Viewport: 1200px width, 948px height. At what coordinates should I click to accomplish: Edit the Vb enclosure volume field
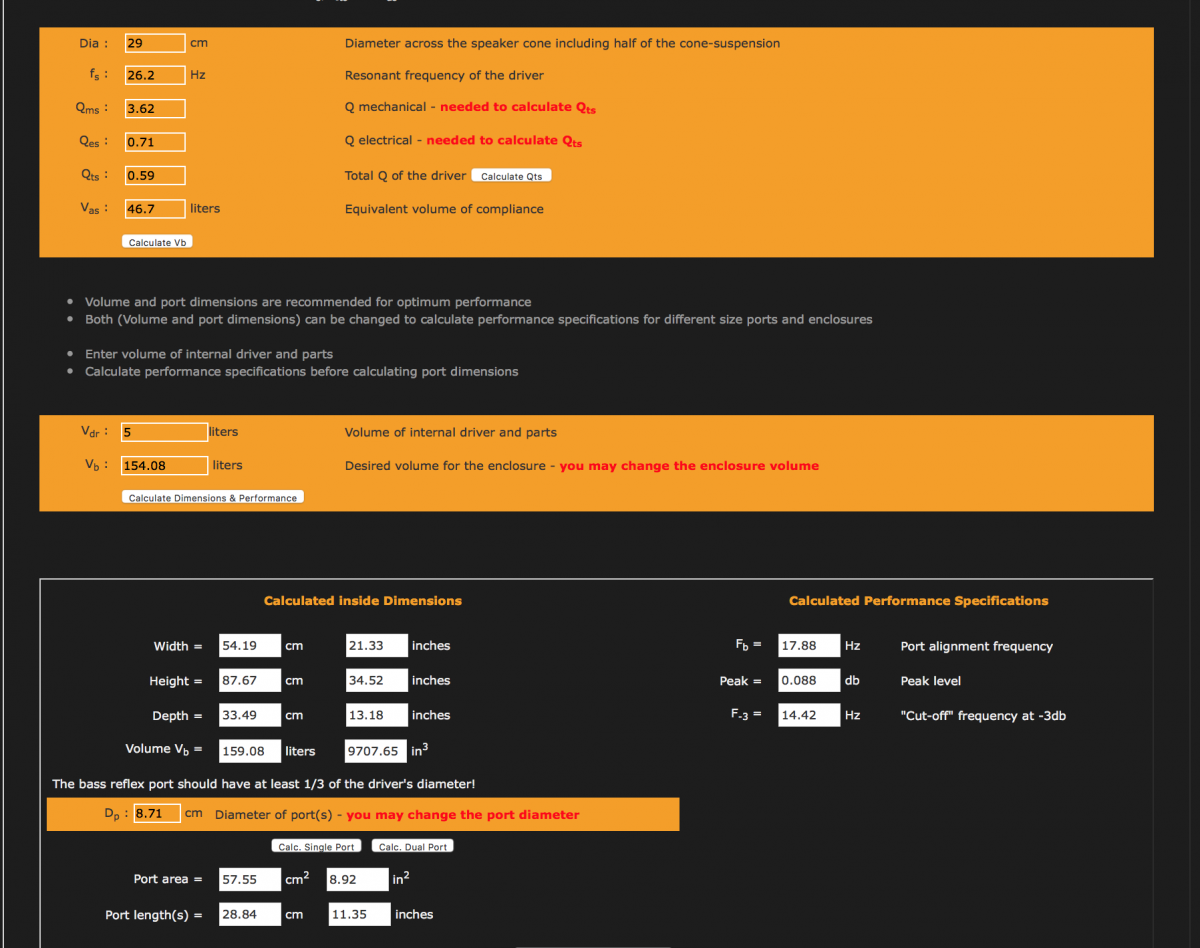164,465
